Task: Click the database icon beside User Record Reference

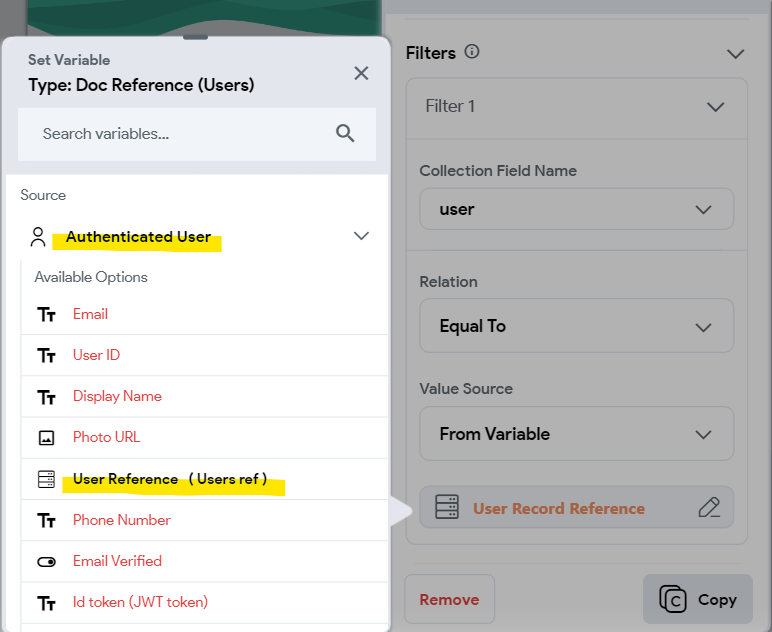Action: pyautogui.click(x=447, y=507)
